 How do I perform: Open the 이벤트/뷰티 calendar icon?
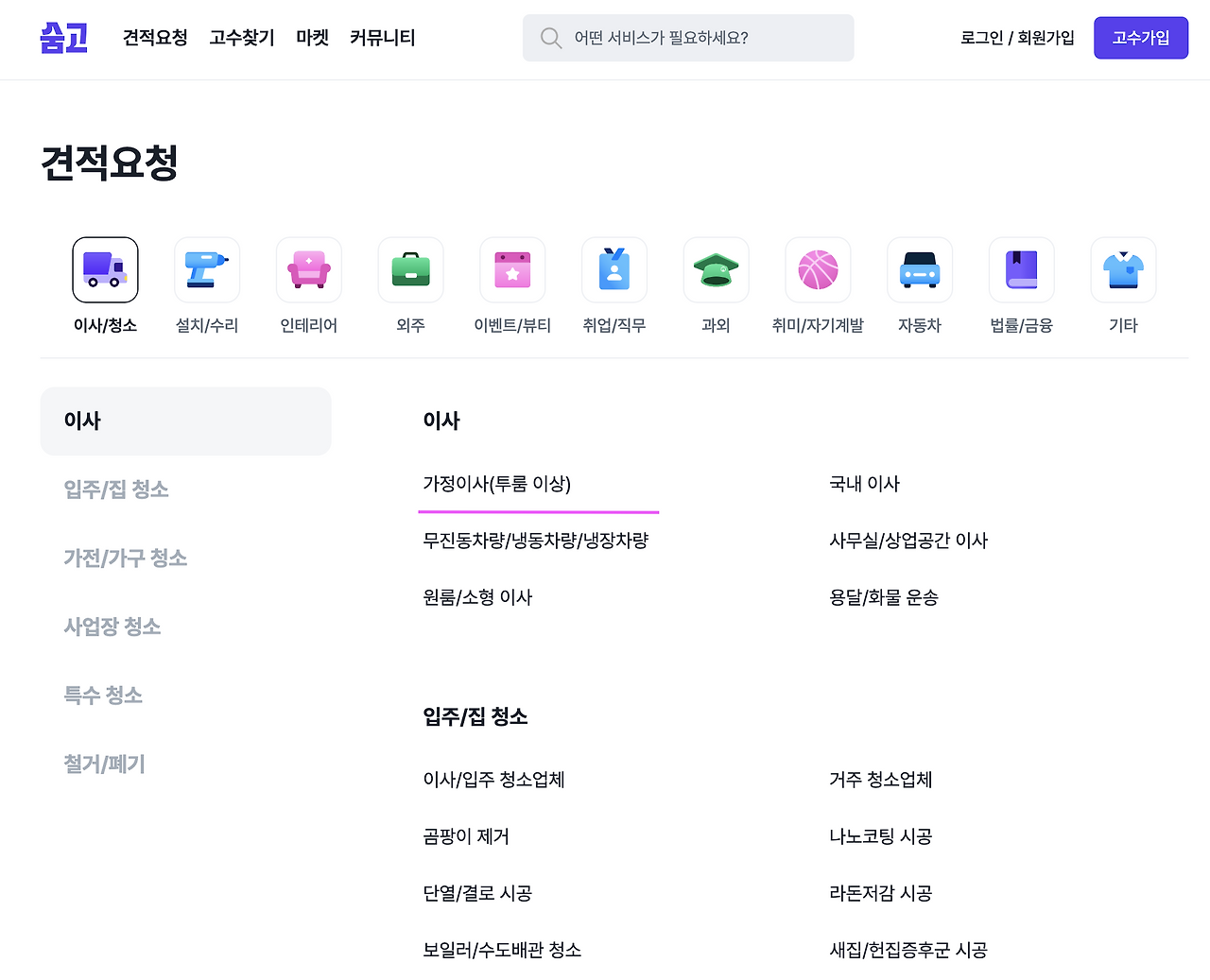(512, 269)
